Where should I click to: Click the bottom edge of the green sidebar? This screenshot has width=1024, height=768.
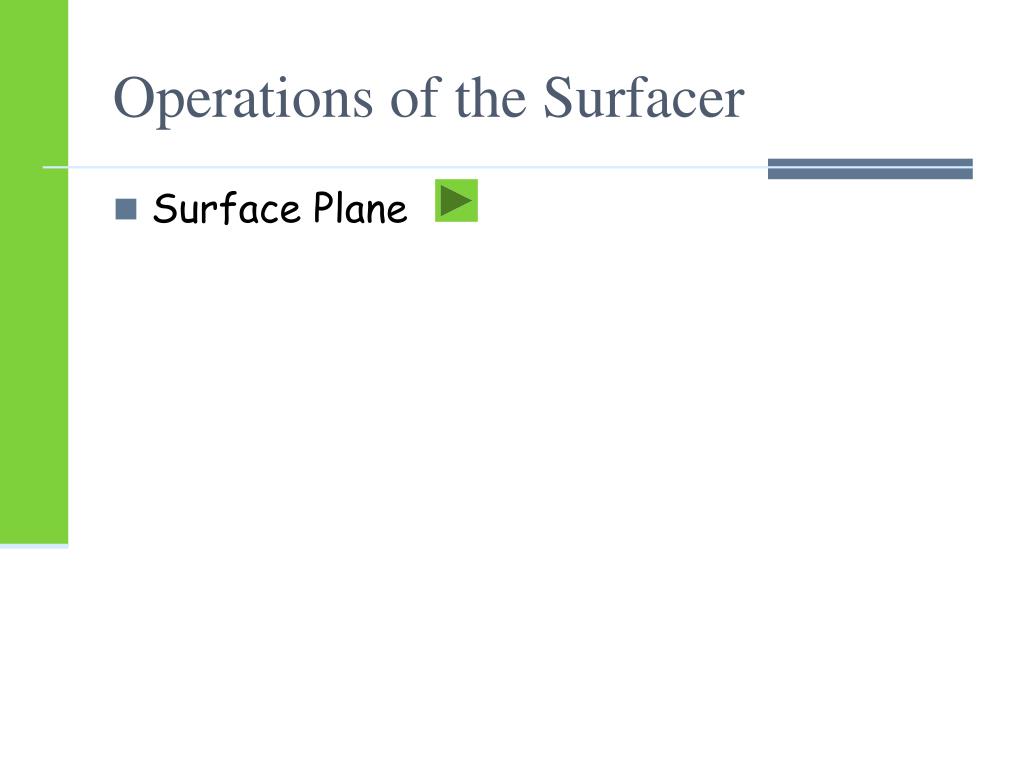(x=34, y=543)
